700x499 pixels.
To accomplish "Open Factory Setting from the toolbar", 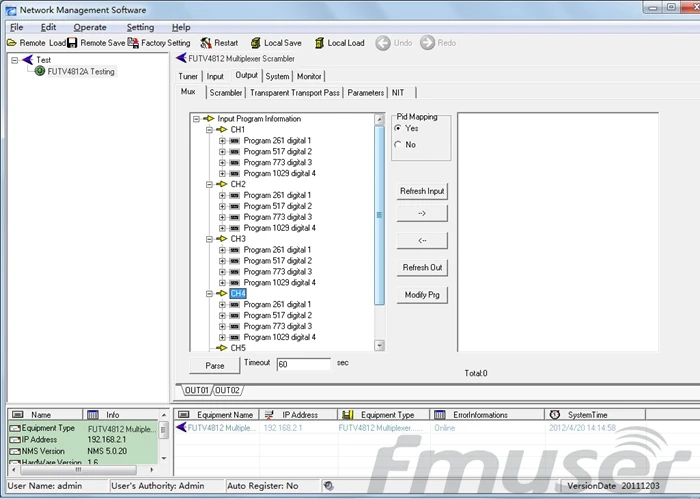I will pos(159,43).
